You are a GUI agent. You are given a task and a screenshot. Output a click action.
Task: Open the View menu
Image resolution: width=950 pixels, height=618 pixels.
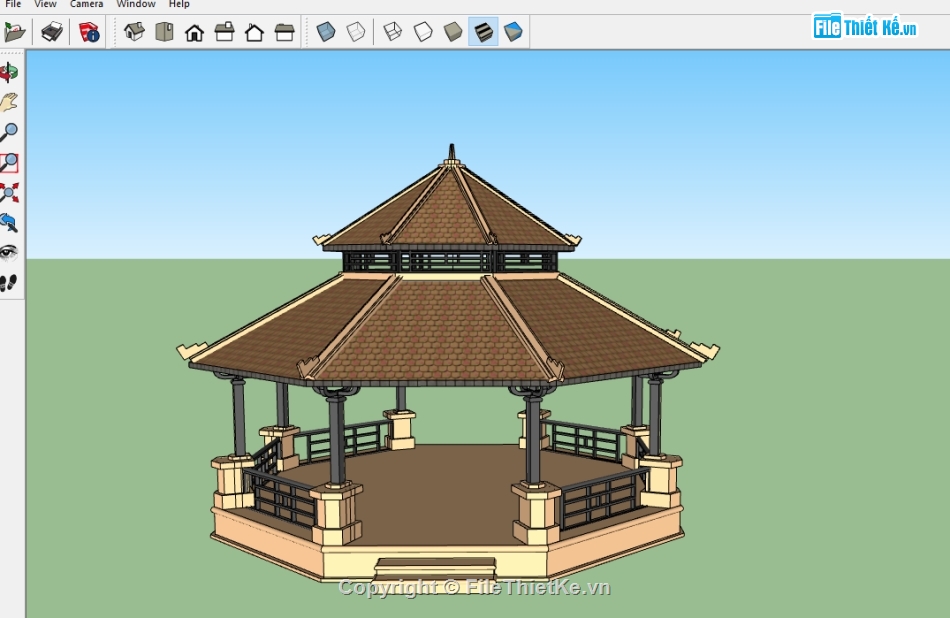pyautogui.click(x=45, y=4)
